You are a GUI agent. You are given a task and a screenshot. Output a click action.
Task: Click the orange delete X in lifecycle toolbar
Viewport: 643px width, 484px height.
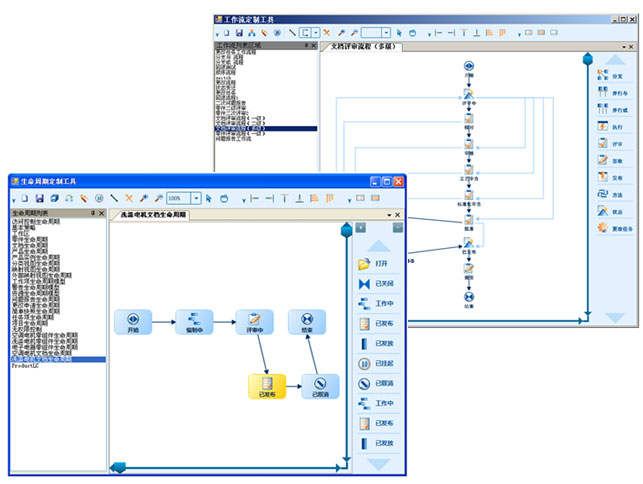tap(130, 198)
